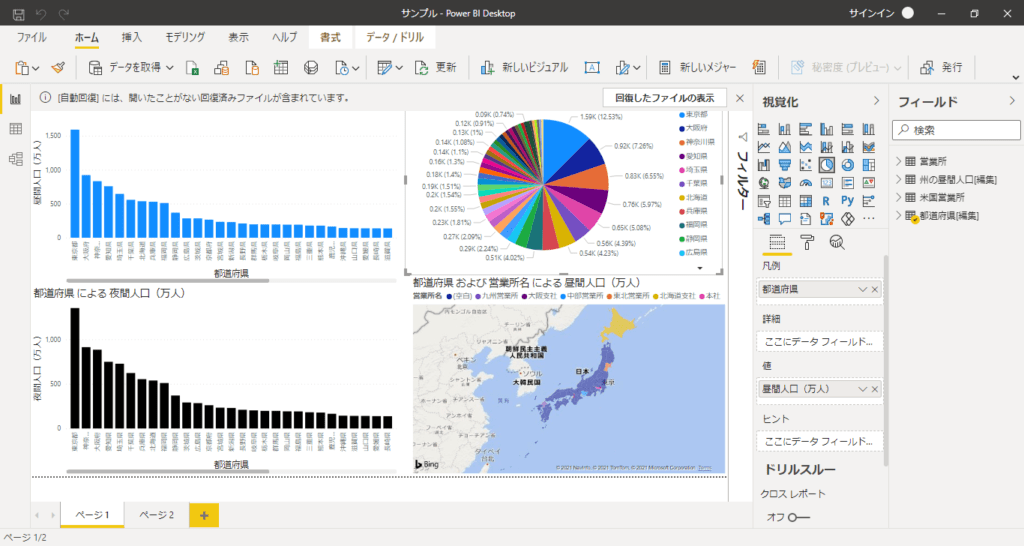Click the Quick measure icon
Screen dimensions: 1024x546
(759, 67)
